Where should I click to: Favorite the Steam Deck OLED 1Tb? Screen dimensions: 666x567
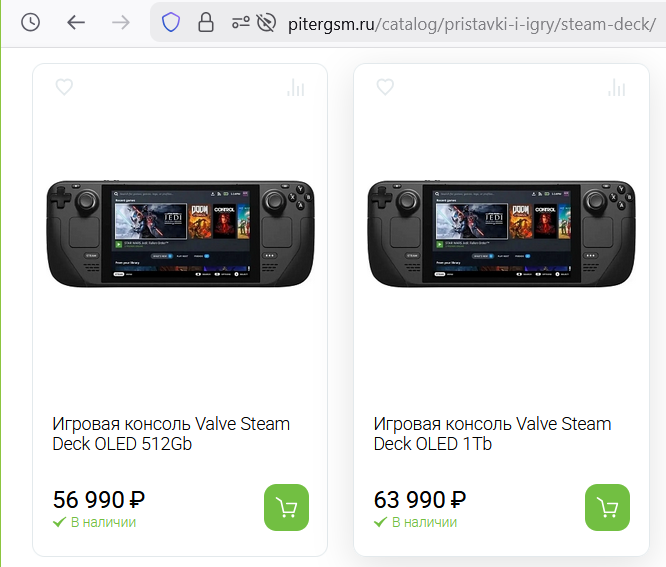coord(385,87)
